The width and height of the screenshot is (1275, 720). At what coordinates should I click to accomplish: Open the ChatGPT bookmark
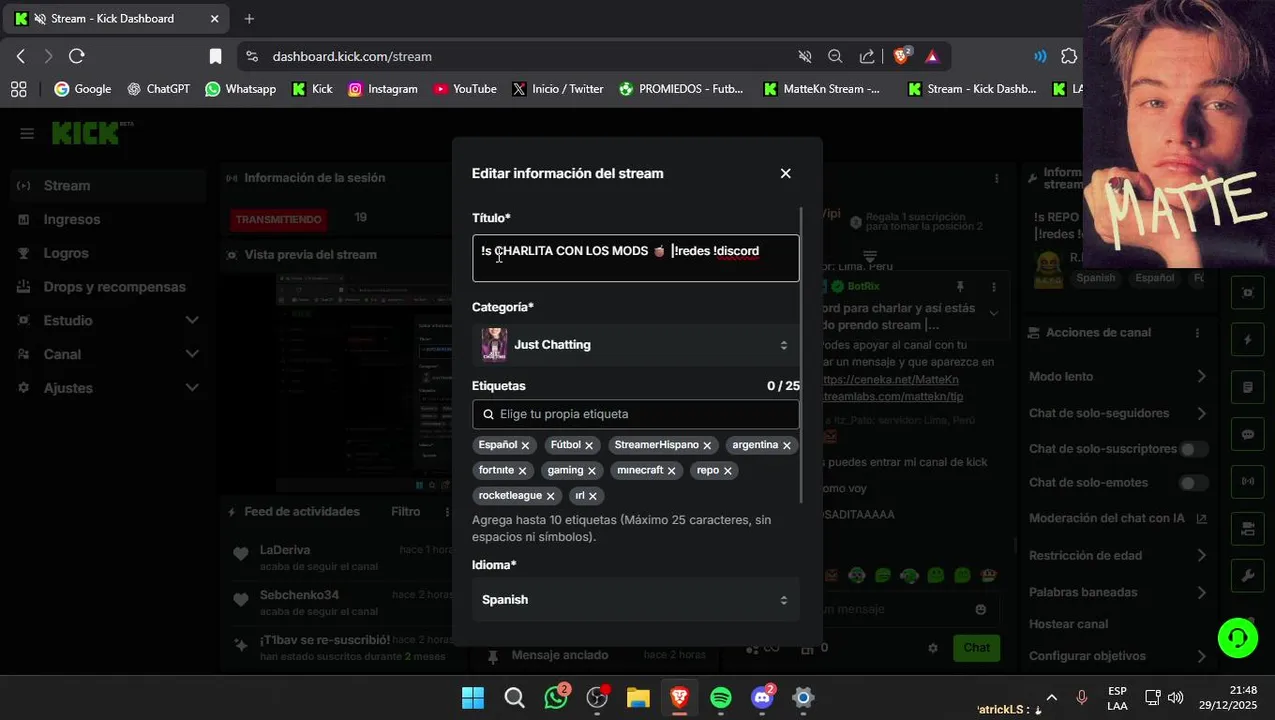coord(158,89)
